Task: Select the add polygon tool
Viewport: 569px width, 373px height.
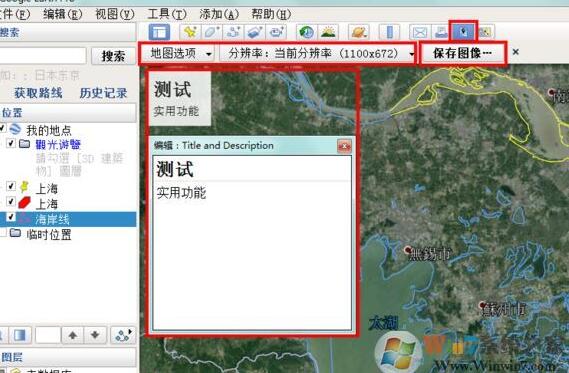Action: (212, 32)
